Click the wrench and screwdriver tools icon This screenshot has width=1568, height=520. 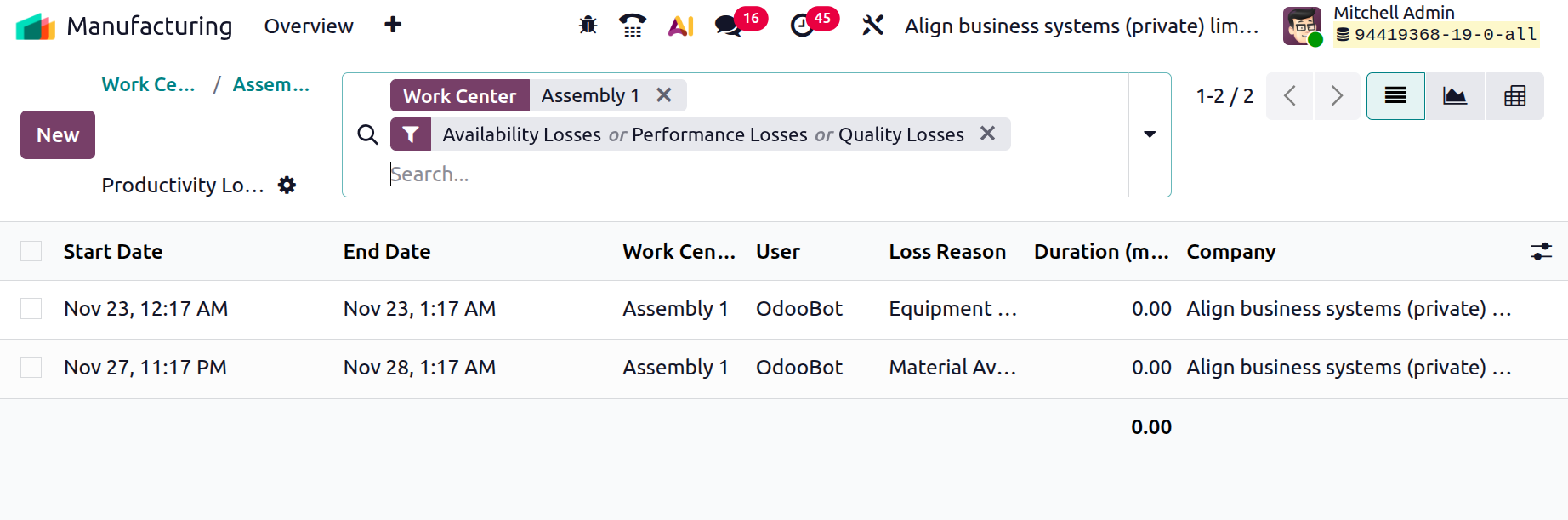pyautogui.click(x=872, y=26)
